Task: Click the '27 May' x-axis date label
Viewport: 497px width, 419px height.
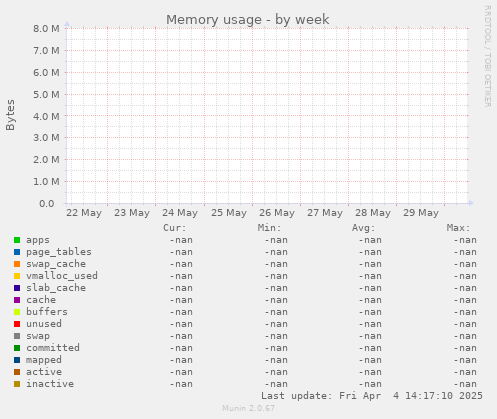Action: tap(325, 213)
